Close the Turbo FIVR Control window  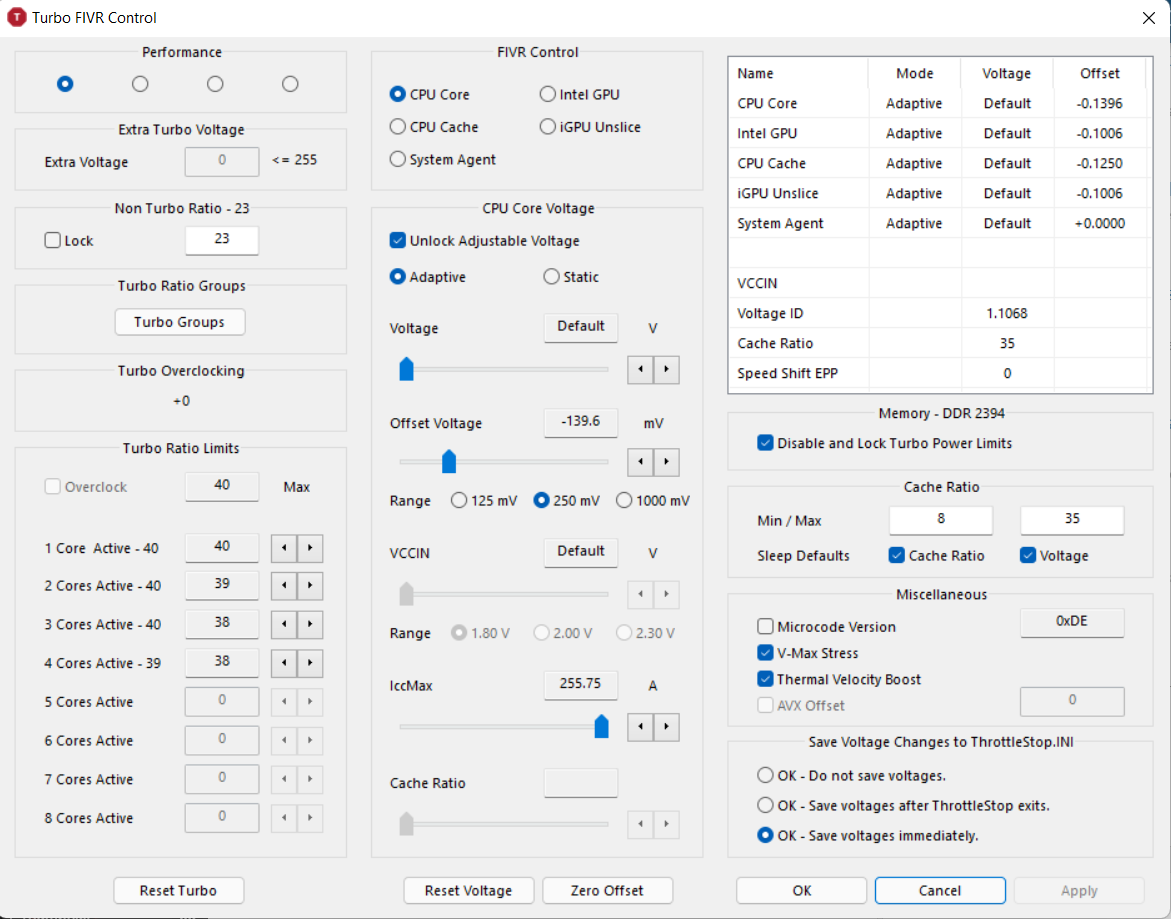(1149, 18)
